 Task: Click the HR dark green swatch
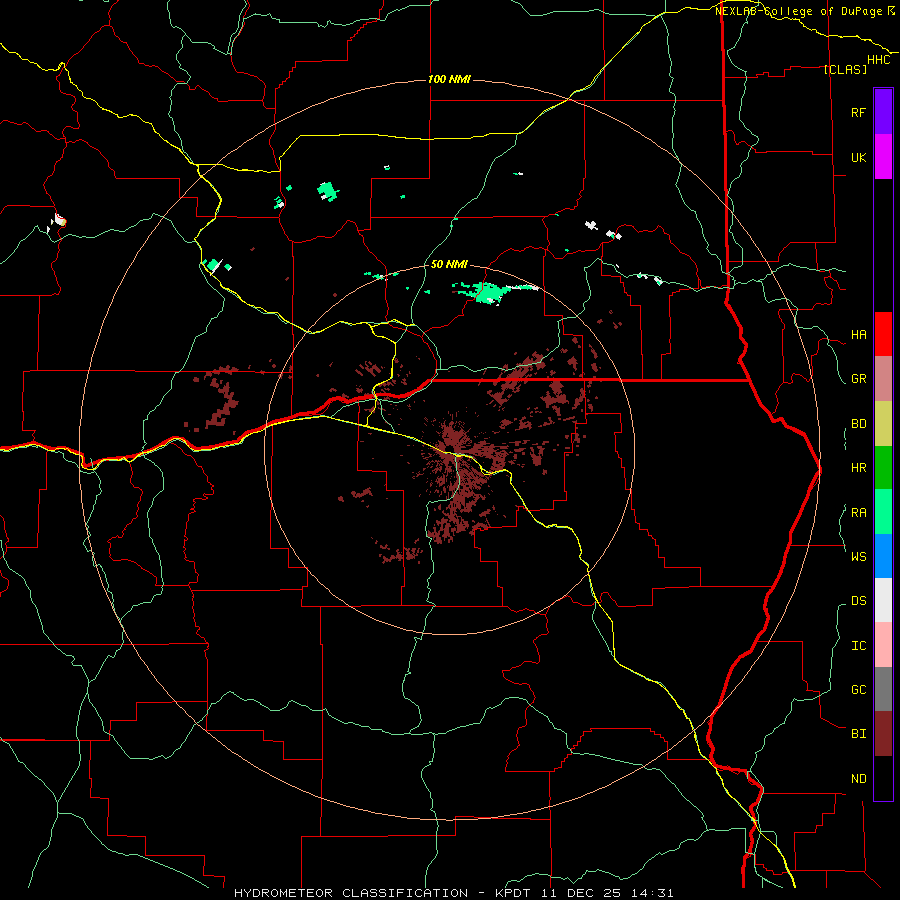point(883,468)
